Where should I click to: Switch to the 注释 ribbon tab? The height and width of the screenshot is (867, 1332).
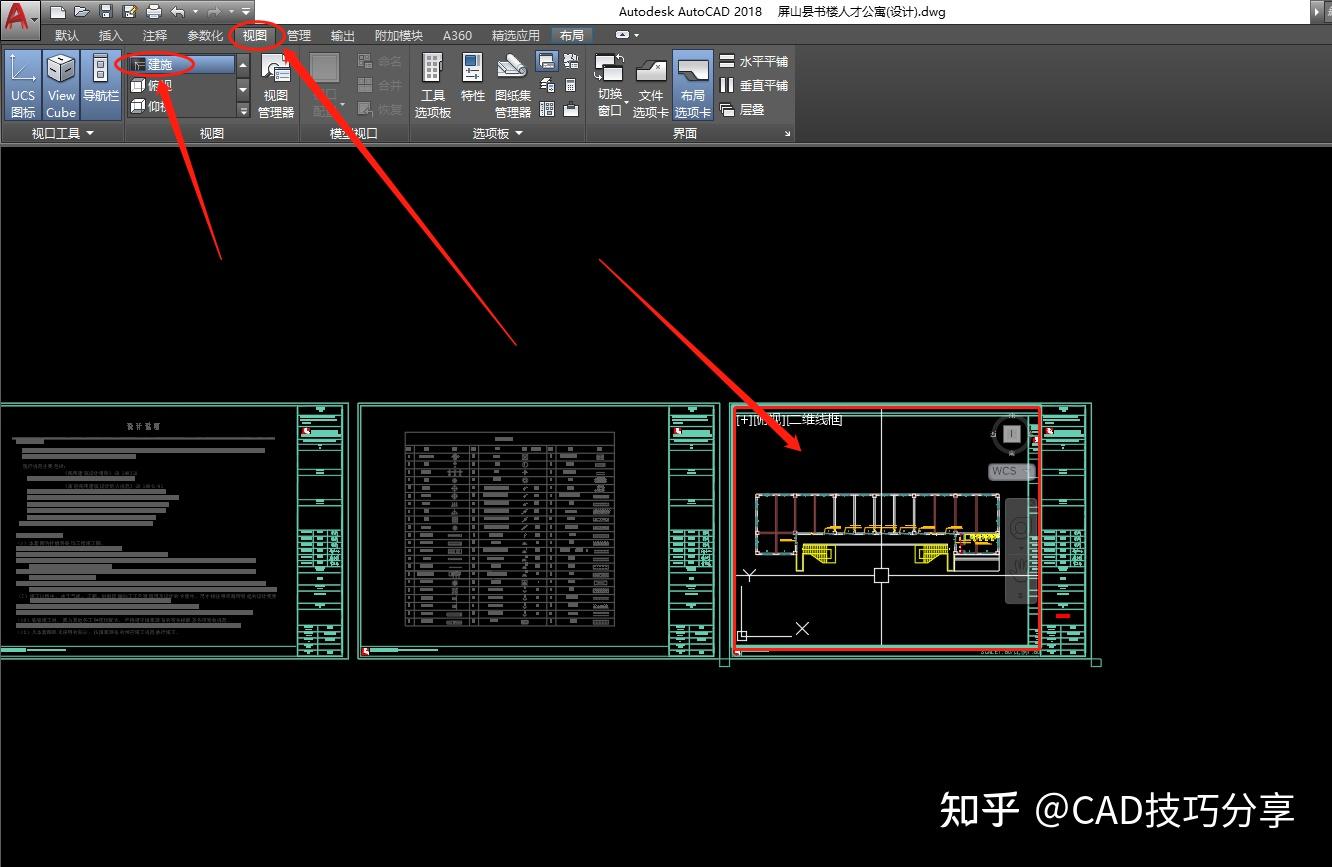coord(153,34)
